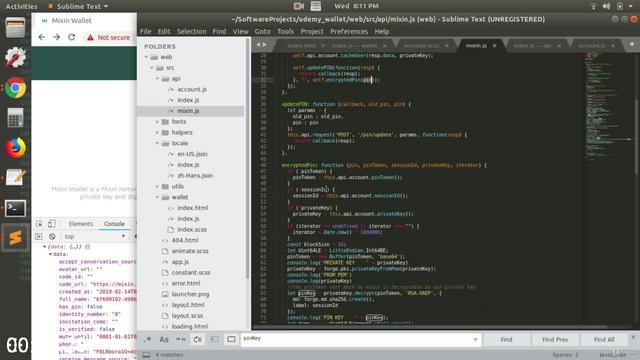Toggle DevTools device toolbar icon
The width and height of the screenshot is (640, 360).
(51, 224)
